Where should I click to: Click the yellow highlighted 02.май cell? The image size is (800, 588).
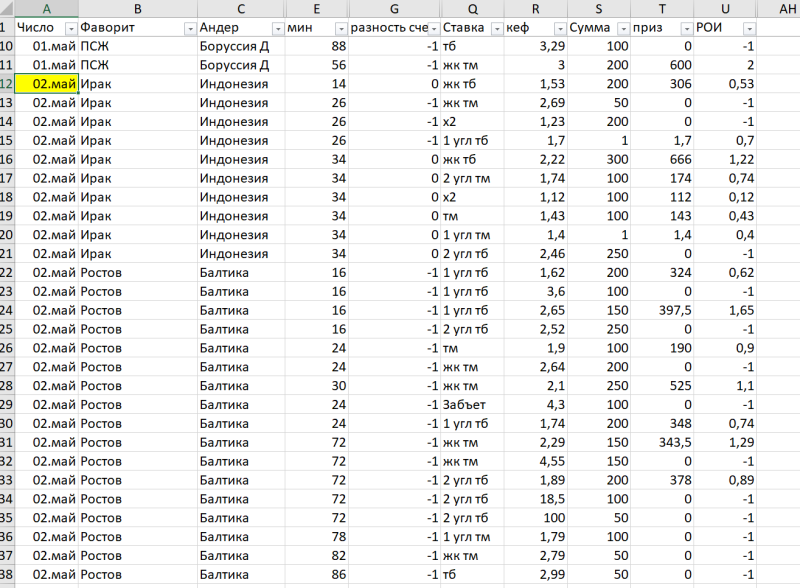[x=46, y=84]
